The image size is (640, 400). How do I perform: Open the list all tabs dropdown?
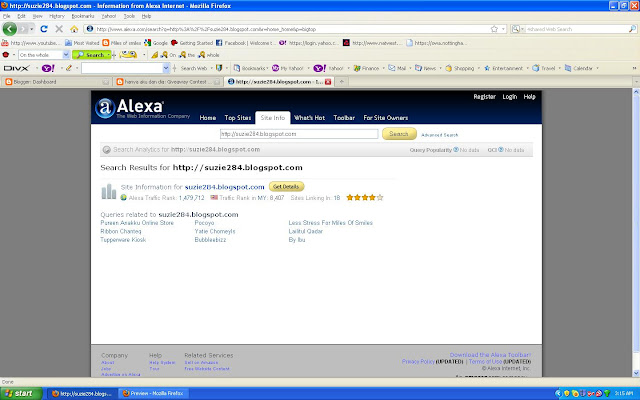click(636, 82)
